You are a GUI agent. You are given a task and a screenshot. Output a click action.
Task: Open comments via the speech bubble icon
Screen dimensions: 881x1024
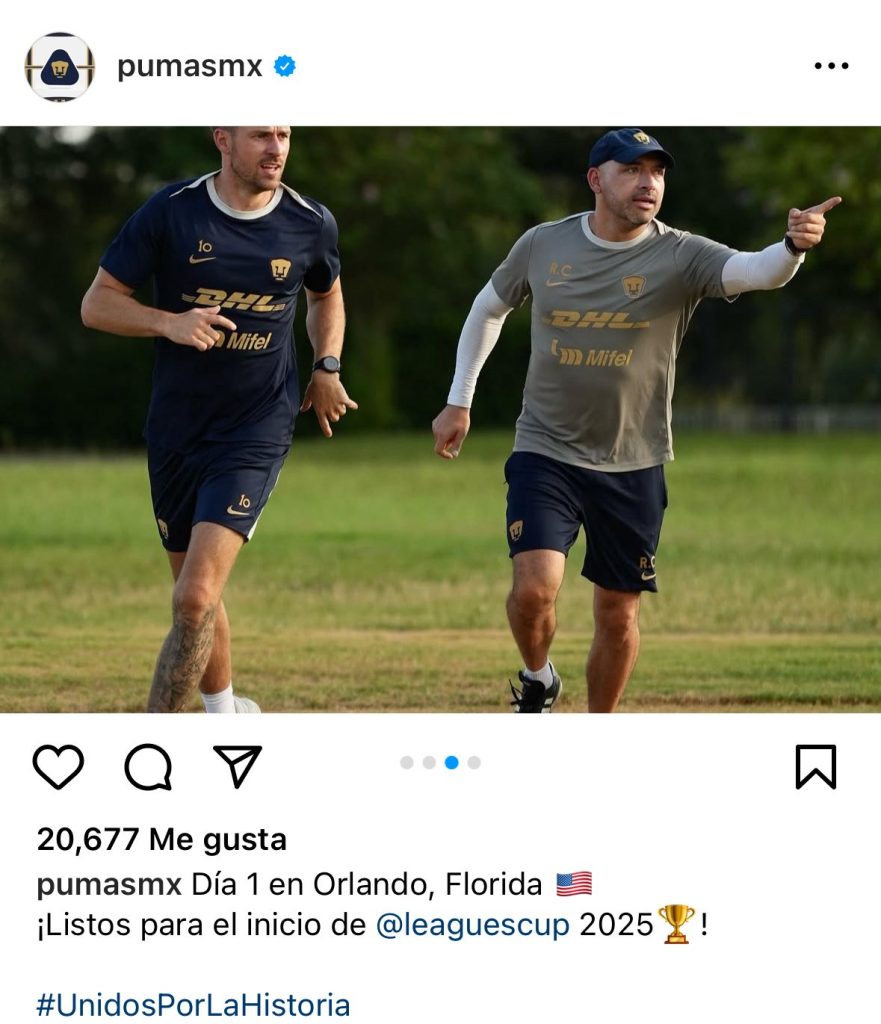pos(148,767)
